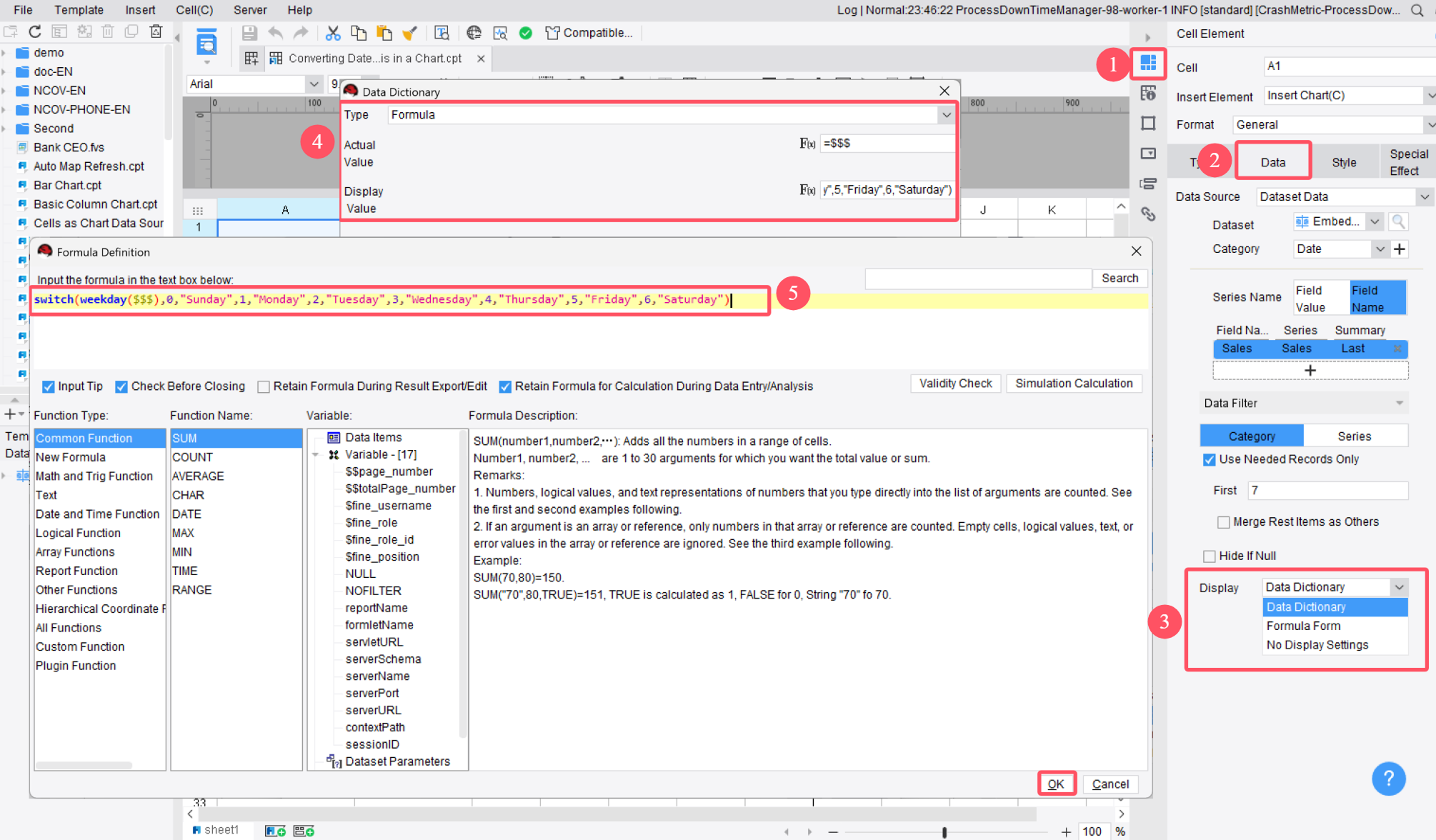Screen dimensions: 1436x840
Task: Open the Template menu
Action: [79, 10]
